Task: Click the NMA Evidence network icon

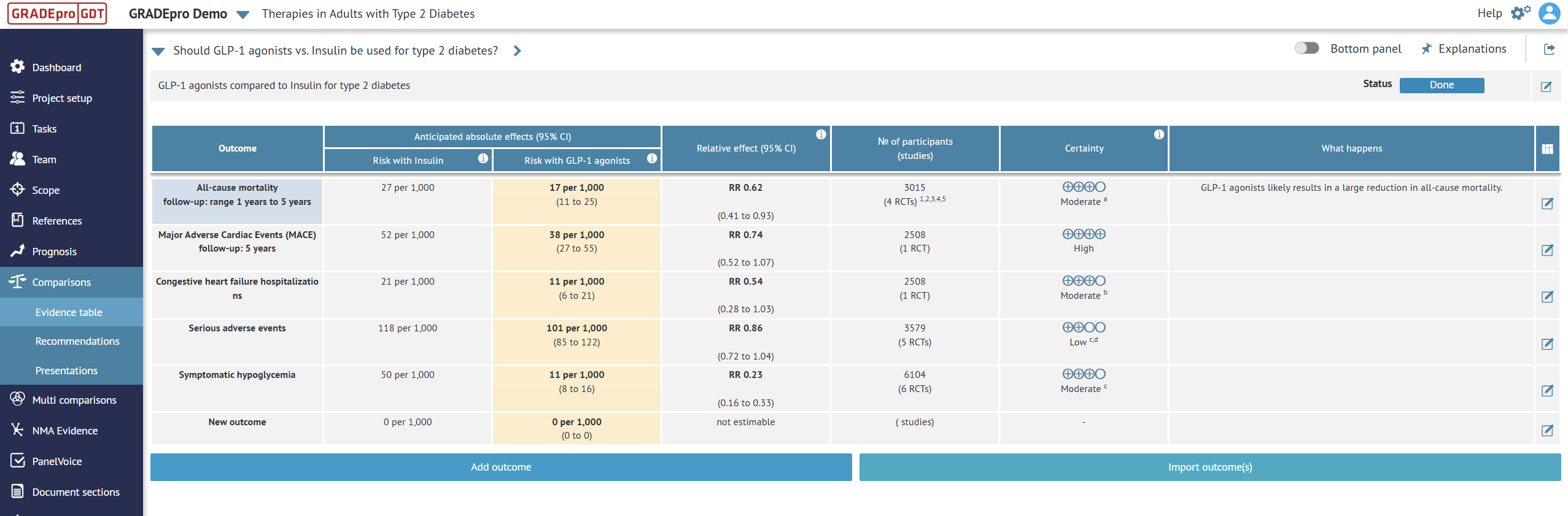Action: click(18, 429)
